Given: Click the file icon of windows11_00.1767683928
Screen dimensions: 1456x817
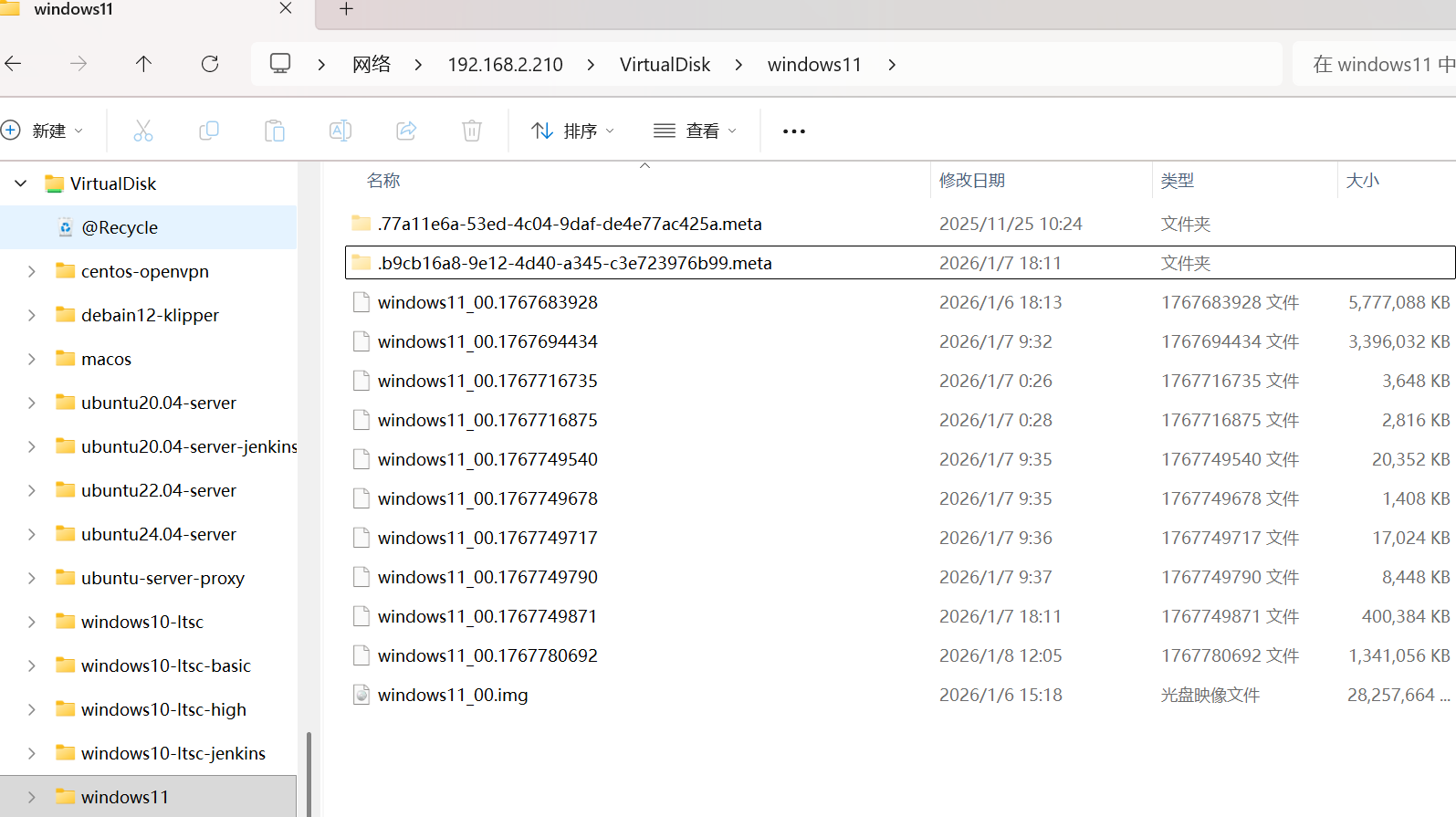Looking at the screenshot, I should [x=361, y=302].
